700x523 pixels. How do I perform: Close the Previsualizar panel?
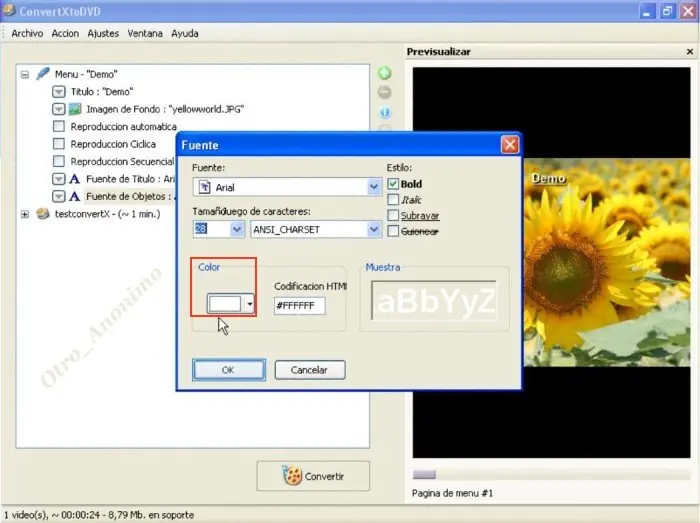(690, 52)
